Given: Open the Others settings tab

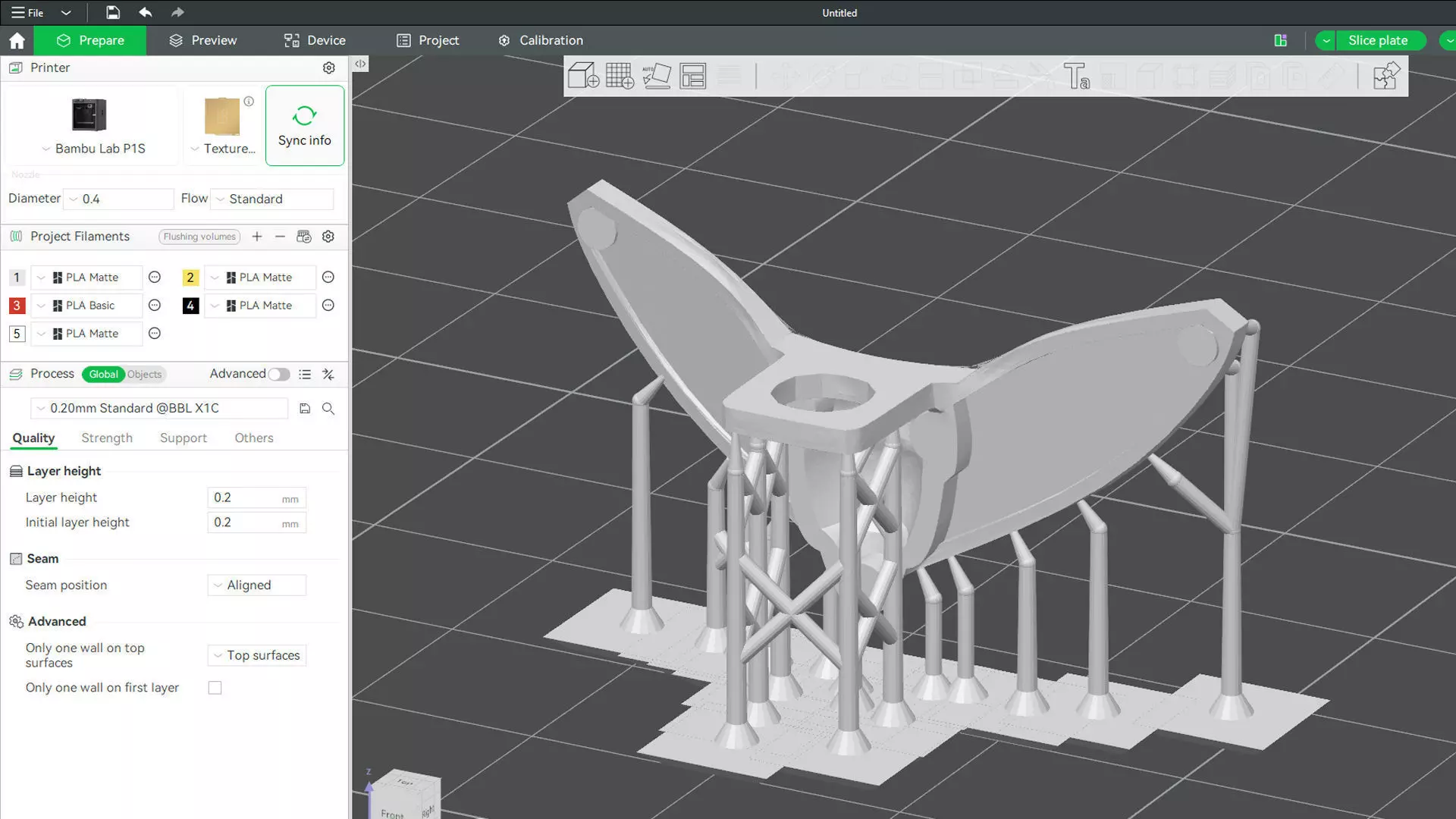Looking at the screenshot, I should click(254, 438).
